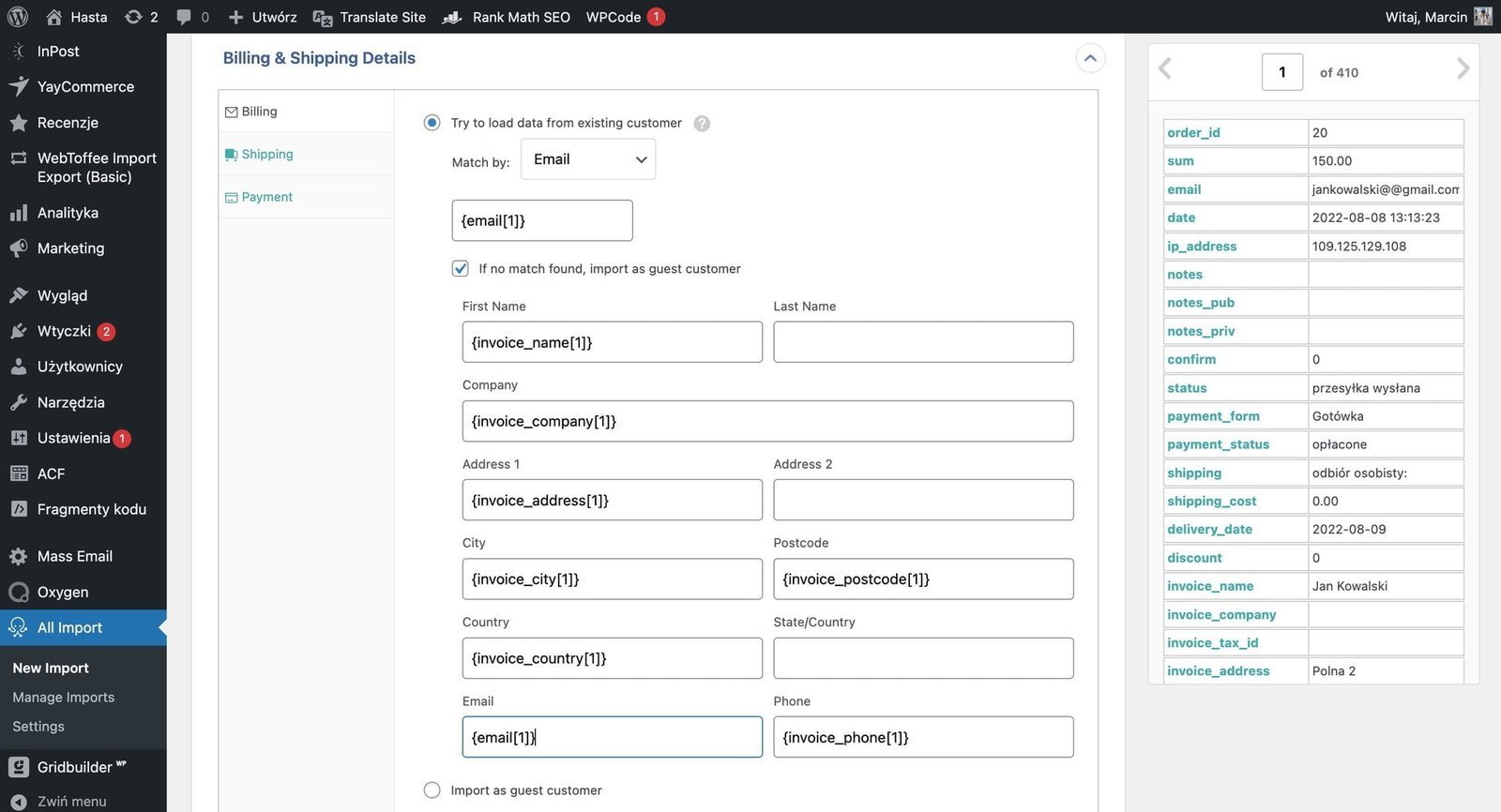The height and width of the screenshot is (812, 1501).
Task: Click the help question mark icon
Action: point(702,124)
